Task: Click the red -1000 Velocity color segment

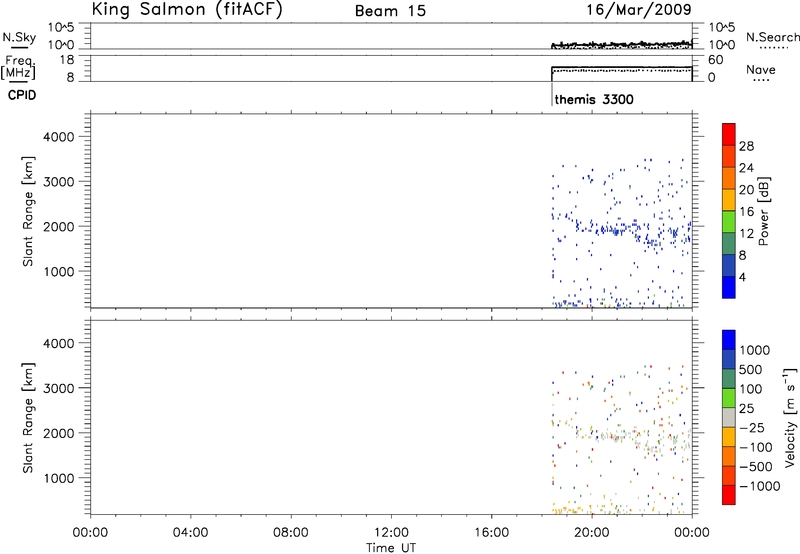Action: coord(729,495)
